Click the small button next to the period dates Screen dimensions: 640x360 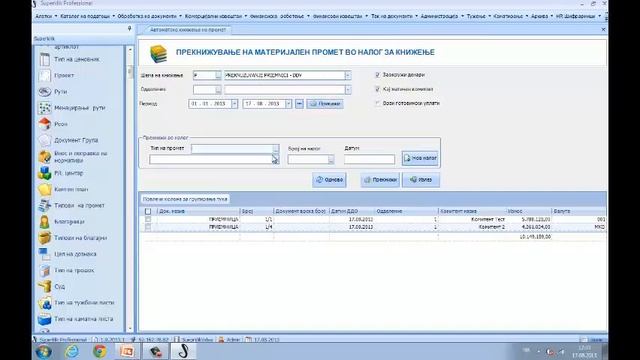click(x=299, y=104)
